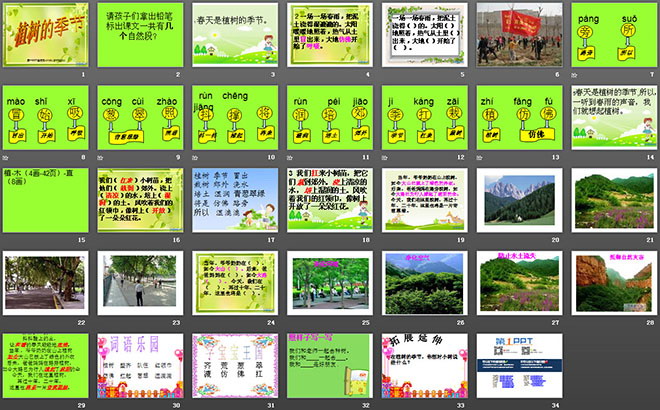Select slide 4 with yellow framed text

click(x=330, y=35)
